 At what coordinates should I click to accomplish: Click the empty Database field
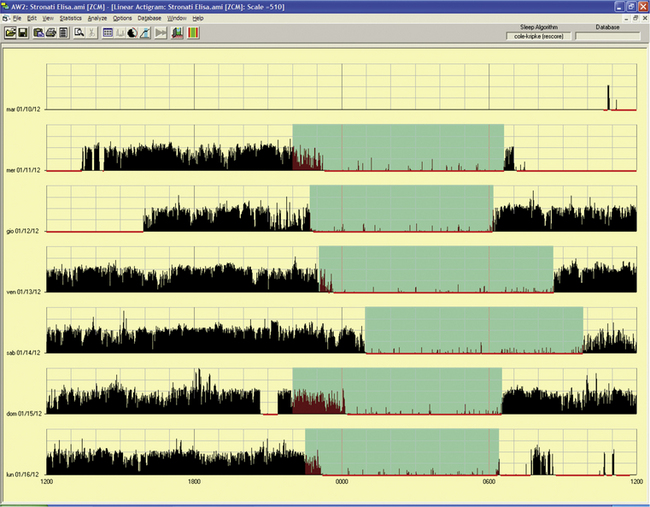[608, 36]
